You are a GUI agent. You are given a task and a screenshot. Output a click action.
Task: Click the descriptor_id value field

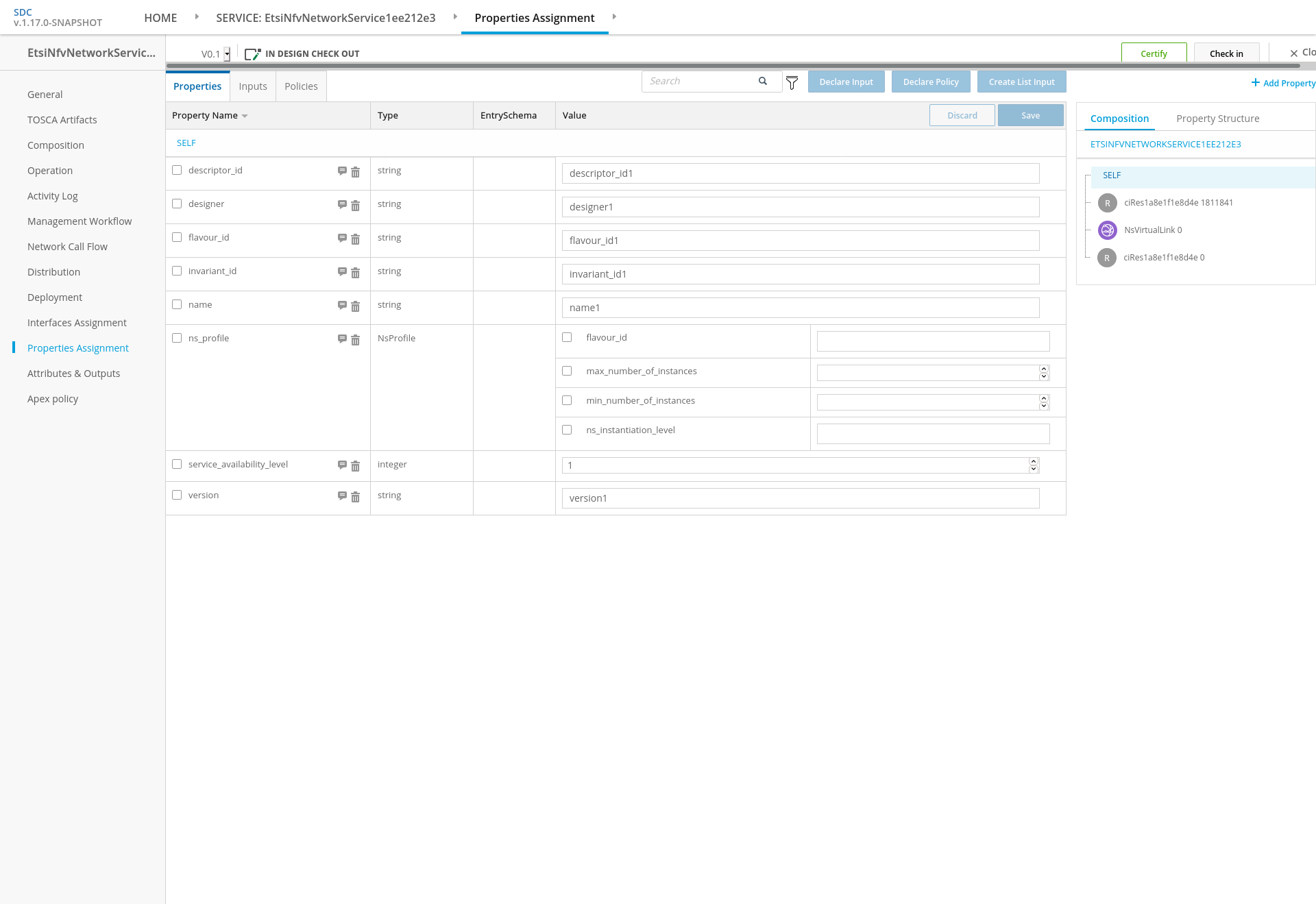800,173
